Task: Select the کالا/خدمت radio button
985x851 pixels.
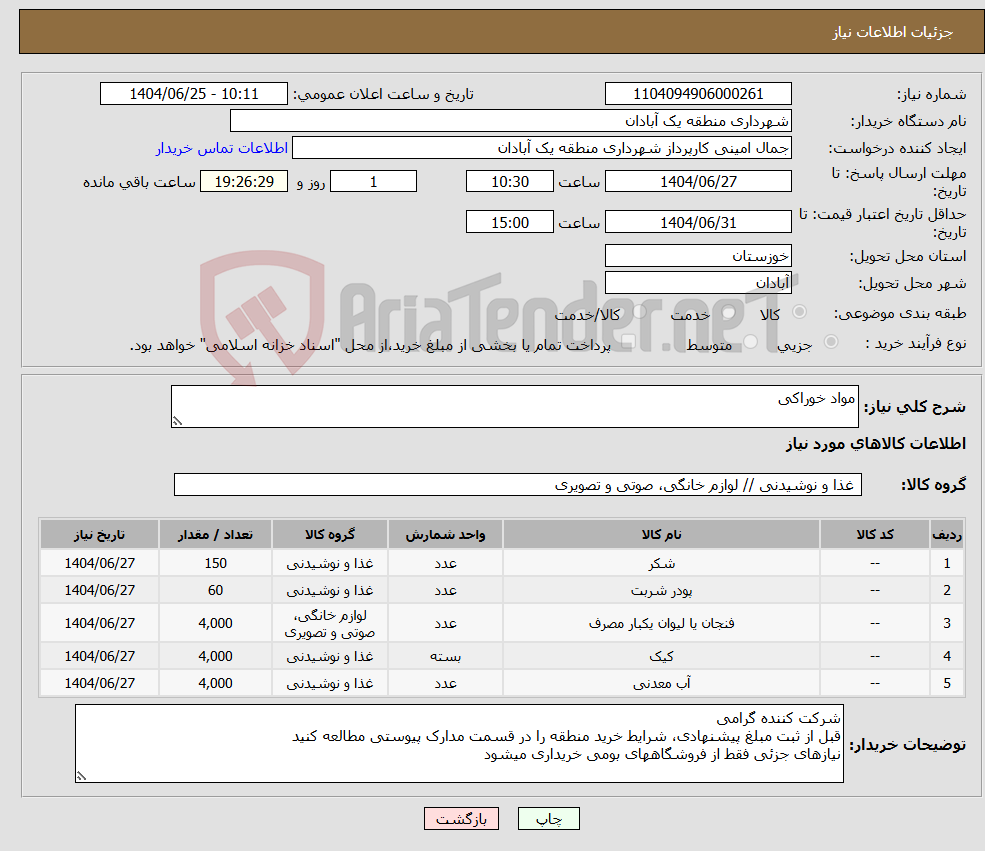Action: [637, 309]
